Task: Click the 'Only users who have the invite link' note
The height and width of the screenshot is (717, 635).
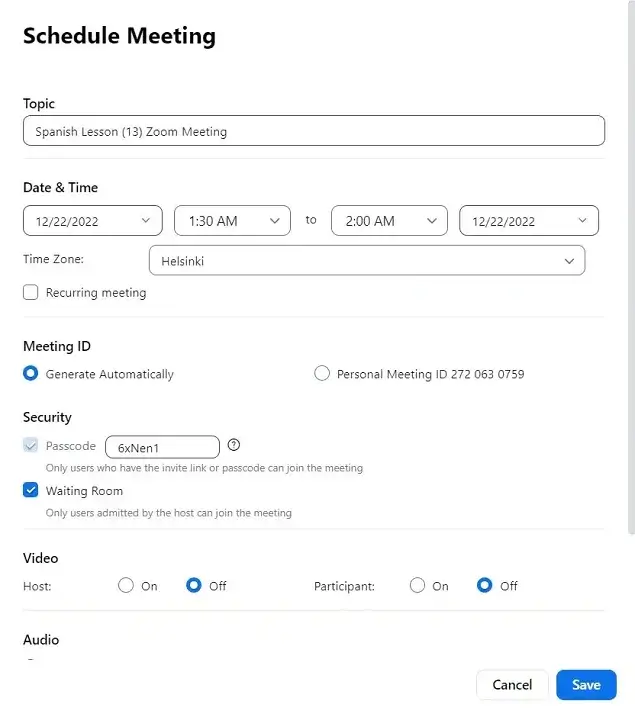Action: [204, 468]
